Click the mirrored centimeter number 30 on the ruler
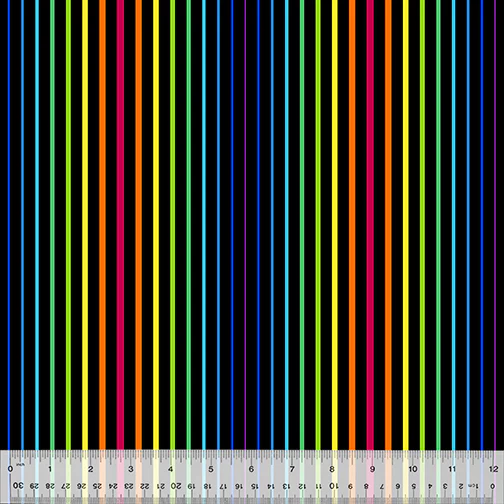 tap(18, 485)
